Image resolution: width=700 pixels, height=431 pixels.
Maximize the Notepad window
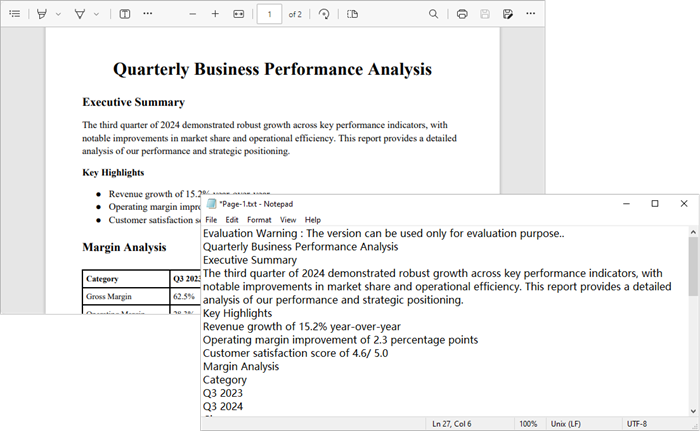tap(655, 204)
